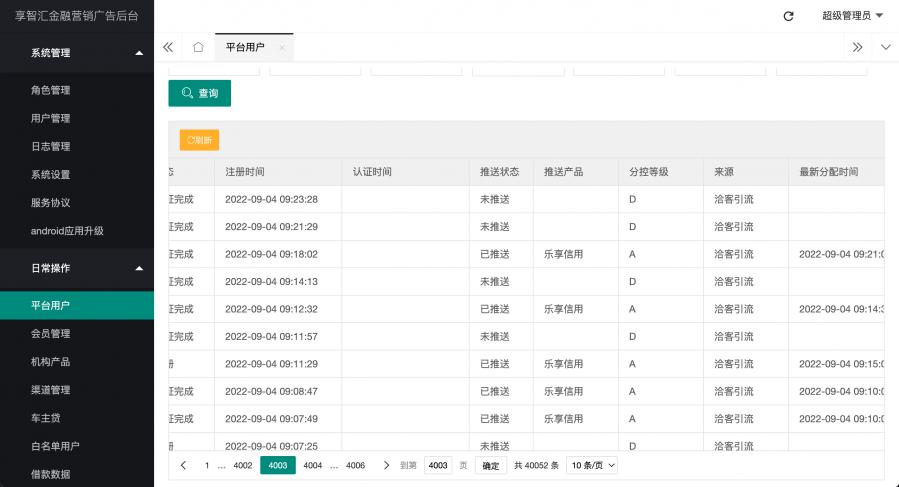Go to previous page arrow
The image size is (899, 487).
pyautogui.click(x=183, y=465)
